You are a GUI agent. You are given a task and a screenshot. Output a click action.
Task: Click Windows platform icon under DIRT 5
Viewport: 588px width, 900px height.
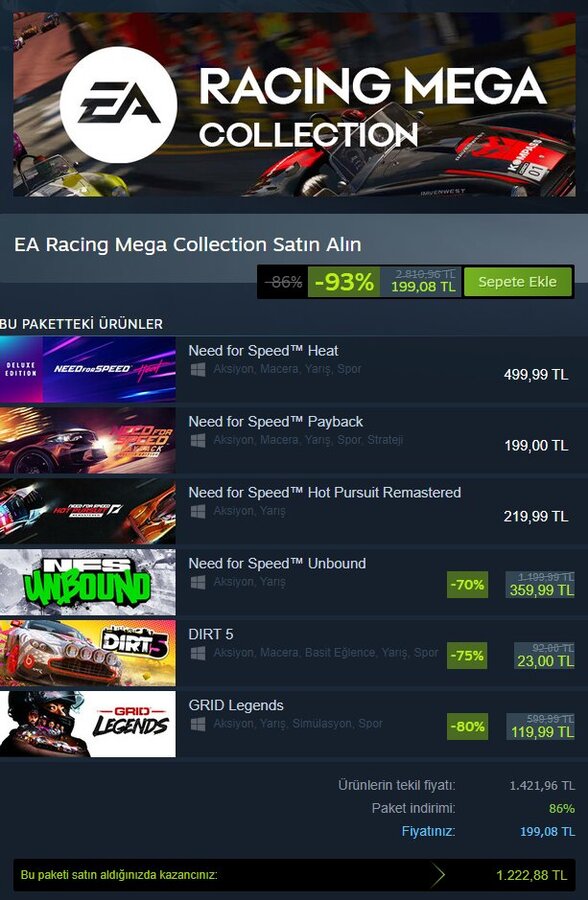pyautogui.click(x=198, y=653)
